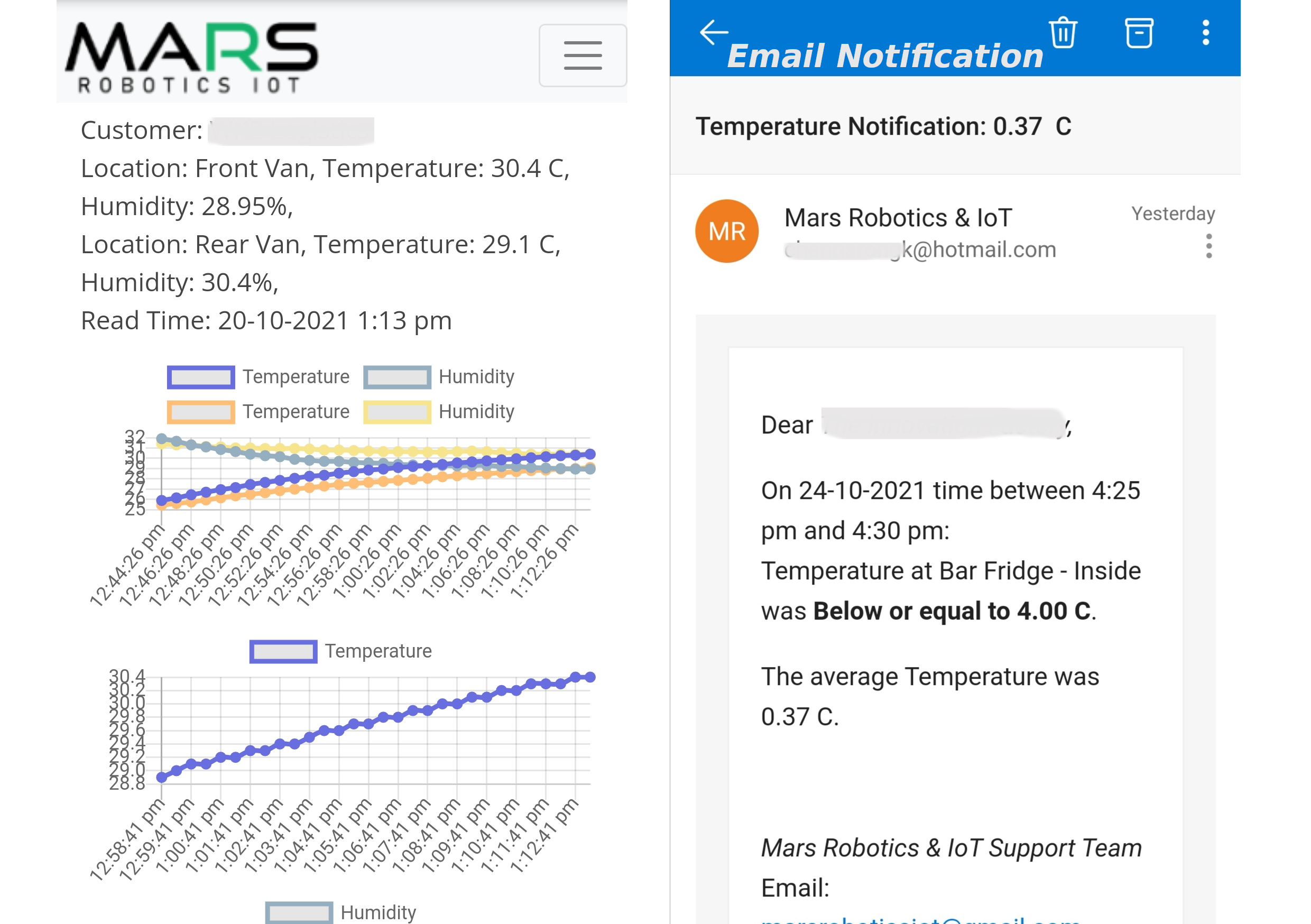Toggle orange Temperature legend swatch
Image resolution: width=1311 pixels, height=924 pixels.
point(201,412)
